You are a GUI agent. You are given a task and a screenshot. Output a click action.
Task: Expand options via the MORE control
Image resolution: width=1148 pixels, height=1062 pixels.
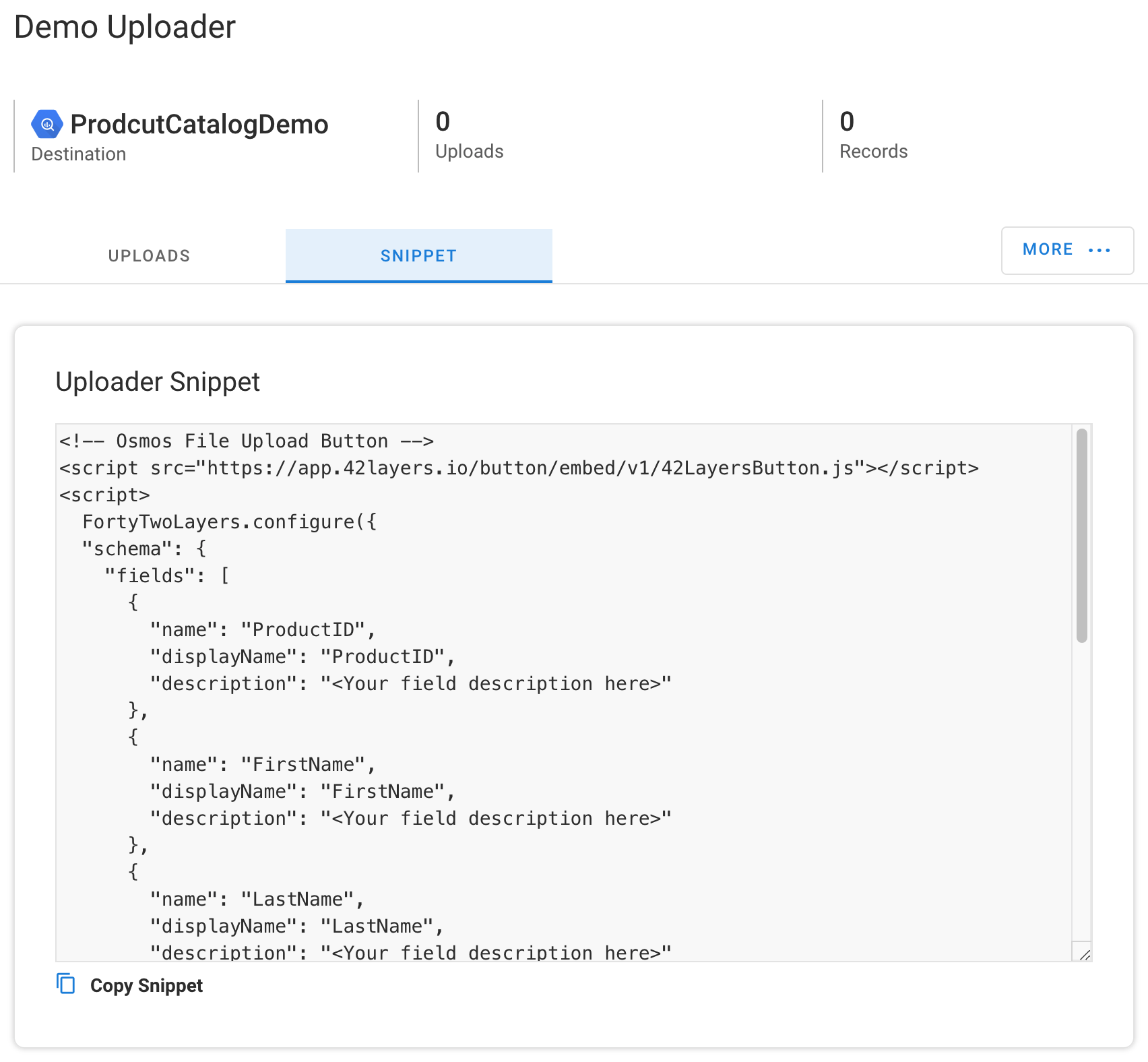(x=1066, y=250)
